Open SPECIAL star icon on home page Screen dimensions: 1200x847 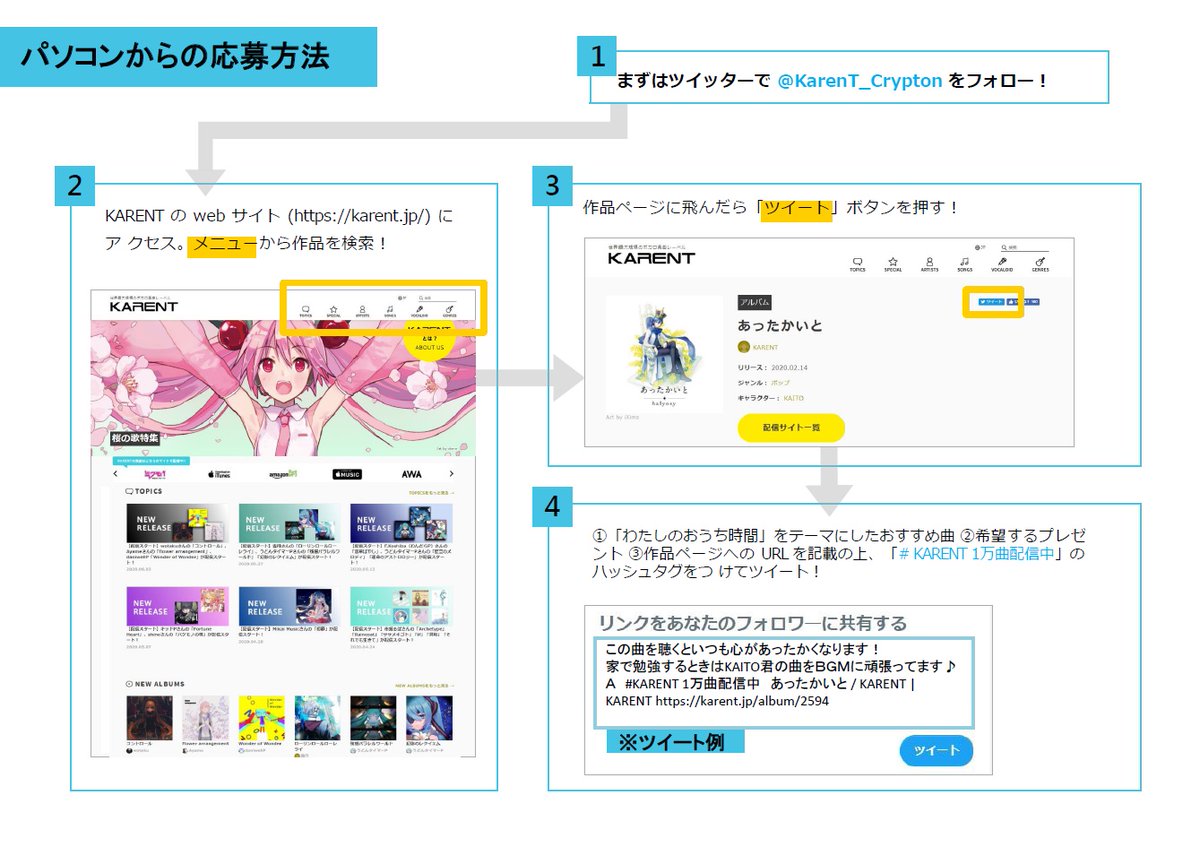click(x=334, y=311)
